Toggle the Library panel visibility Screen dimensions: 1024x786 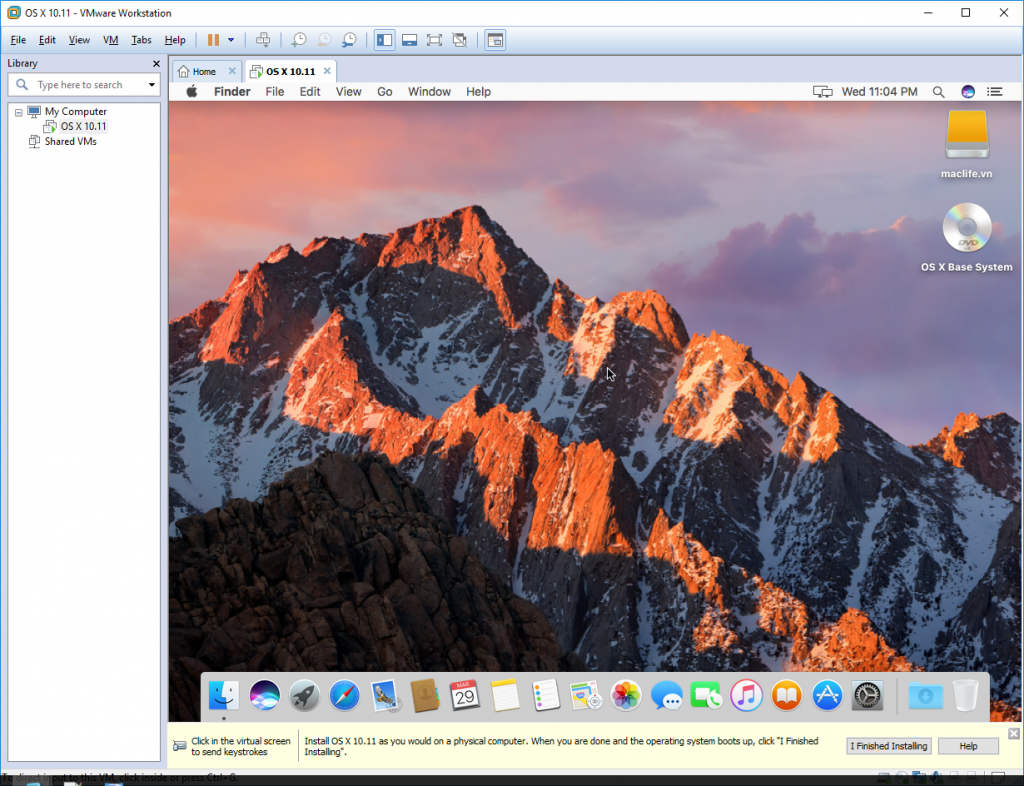(384, 40)
